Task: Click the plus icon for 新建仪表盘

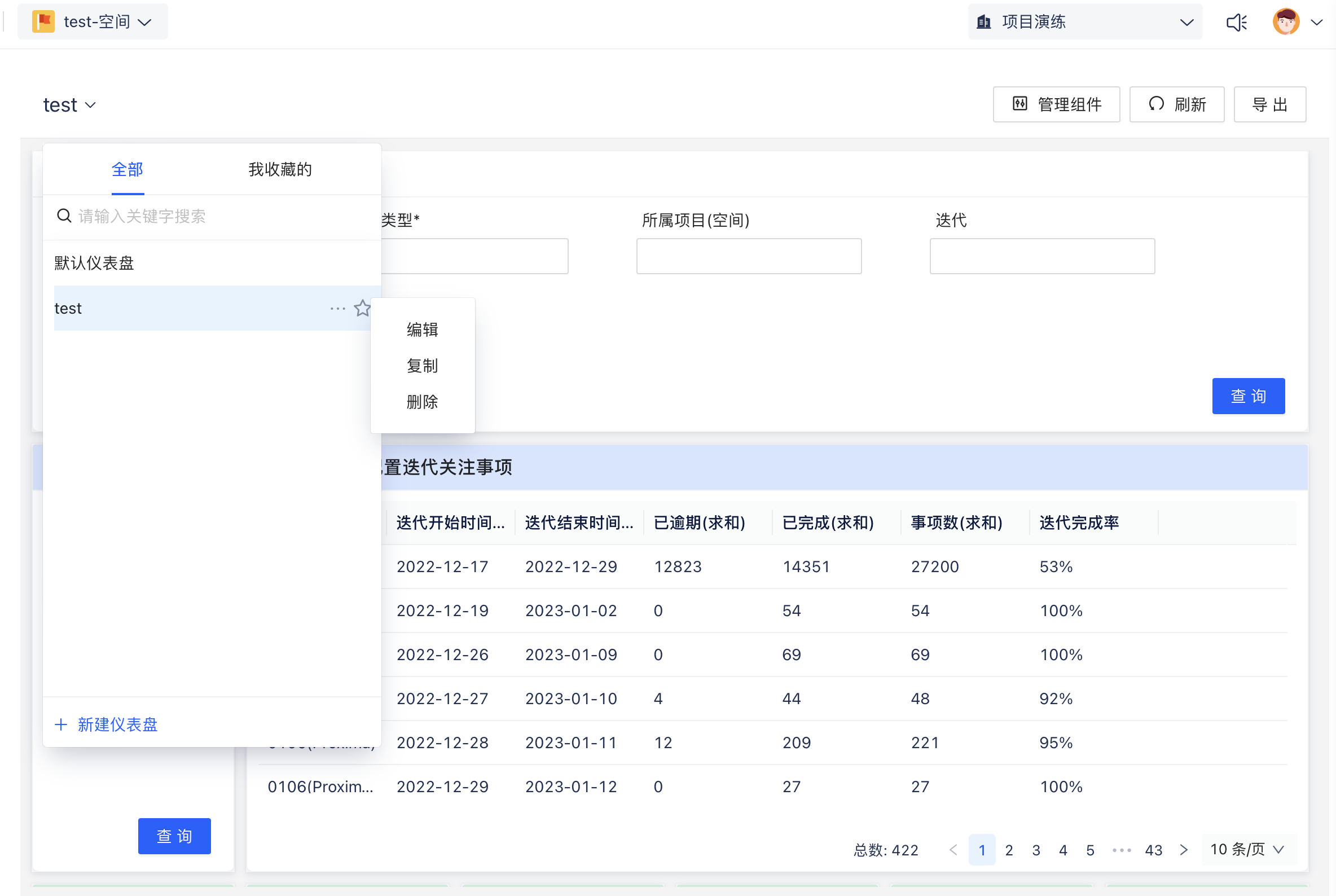Action: [61, 724]
